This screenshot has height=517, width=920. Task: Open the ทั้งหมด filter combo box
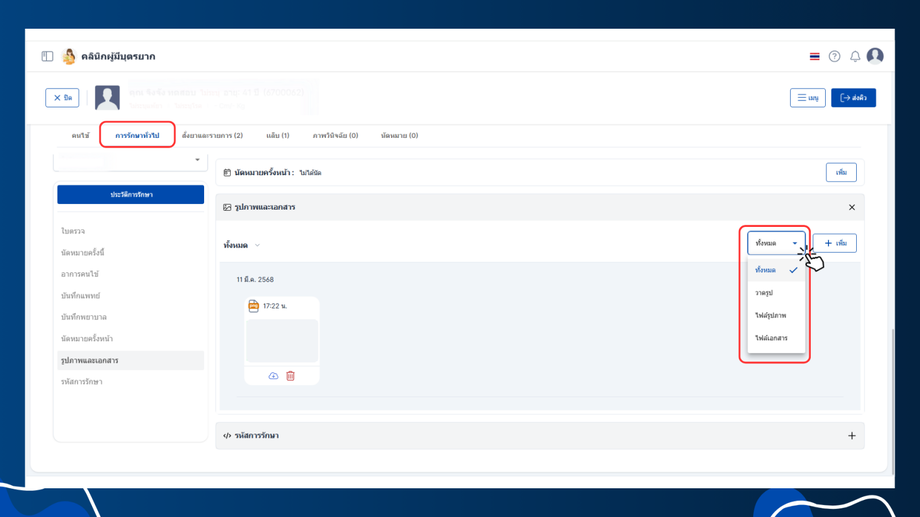(776, 243)
